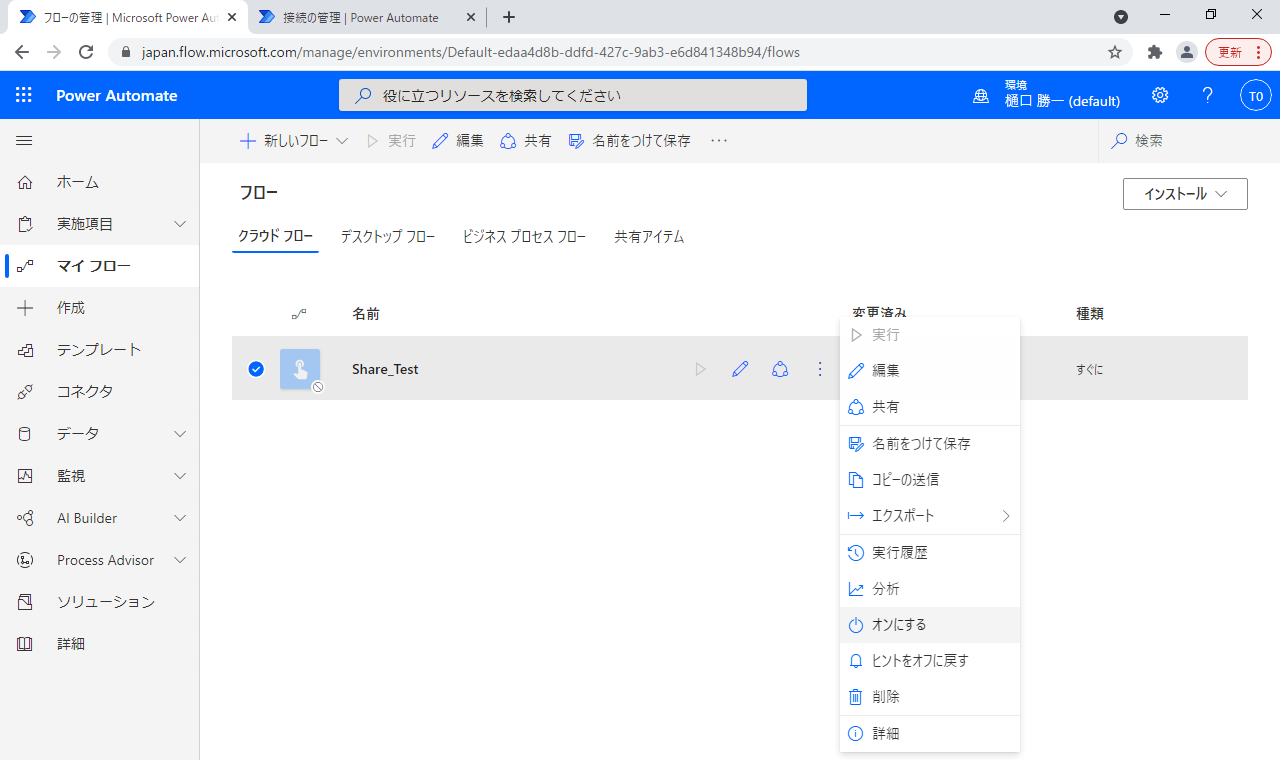Collapse the left navigation hamburger menu
Screen dimensions: 1280x760
tap(24, 141)
